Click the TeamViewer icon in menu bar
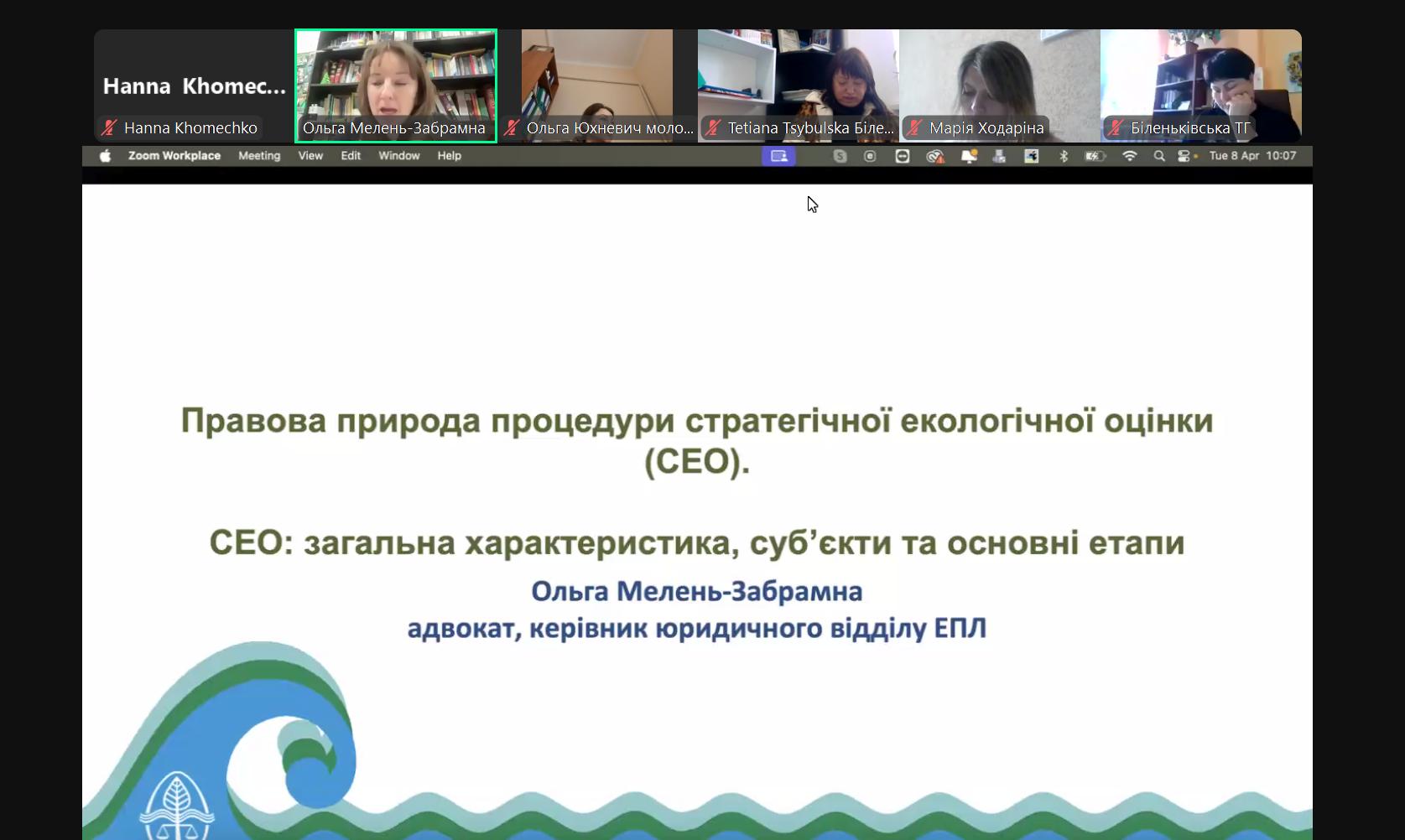The width and height of the screenshot is (1405, 840). 903,156
